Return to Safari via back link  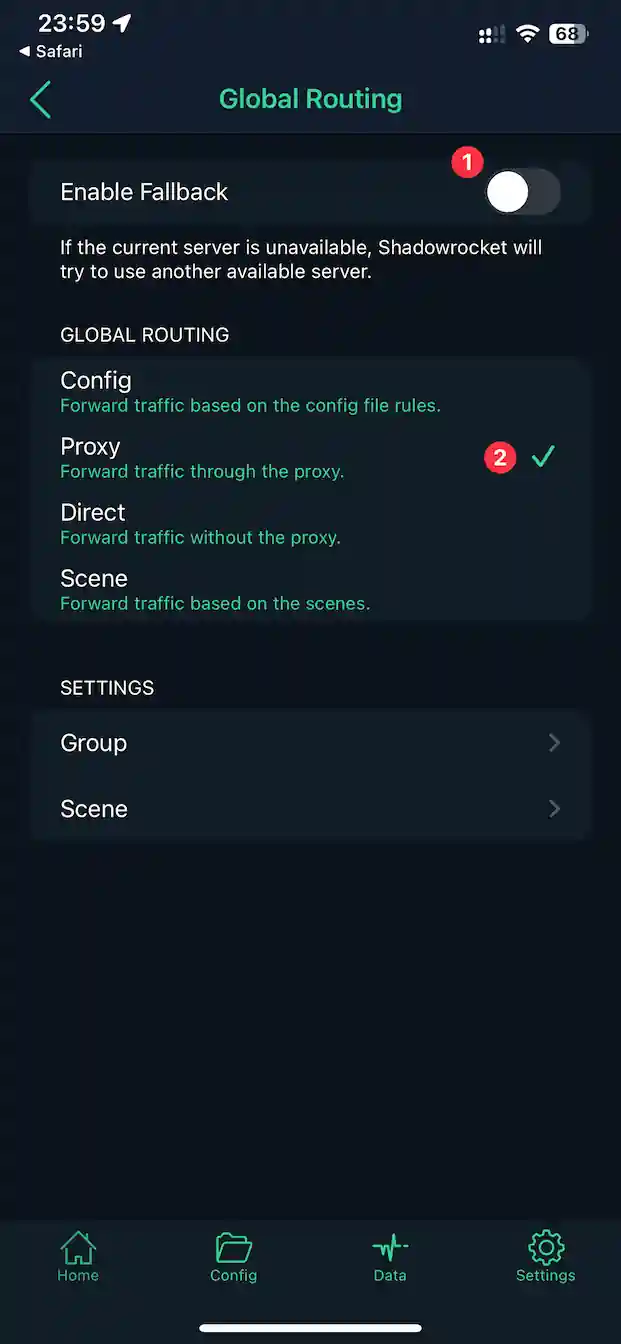tap(50, 52)
